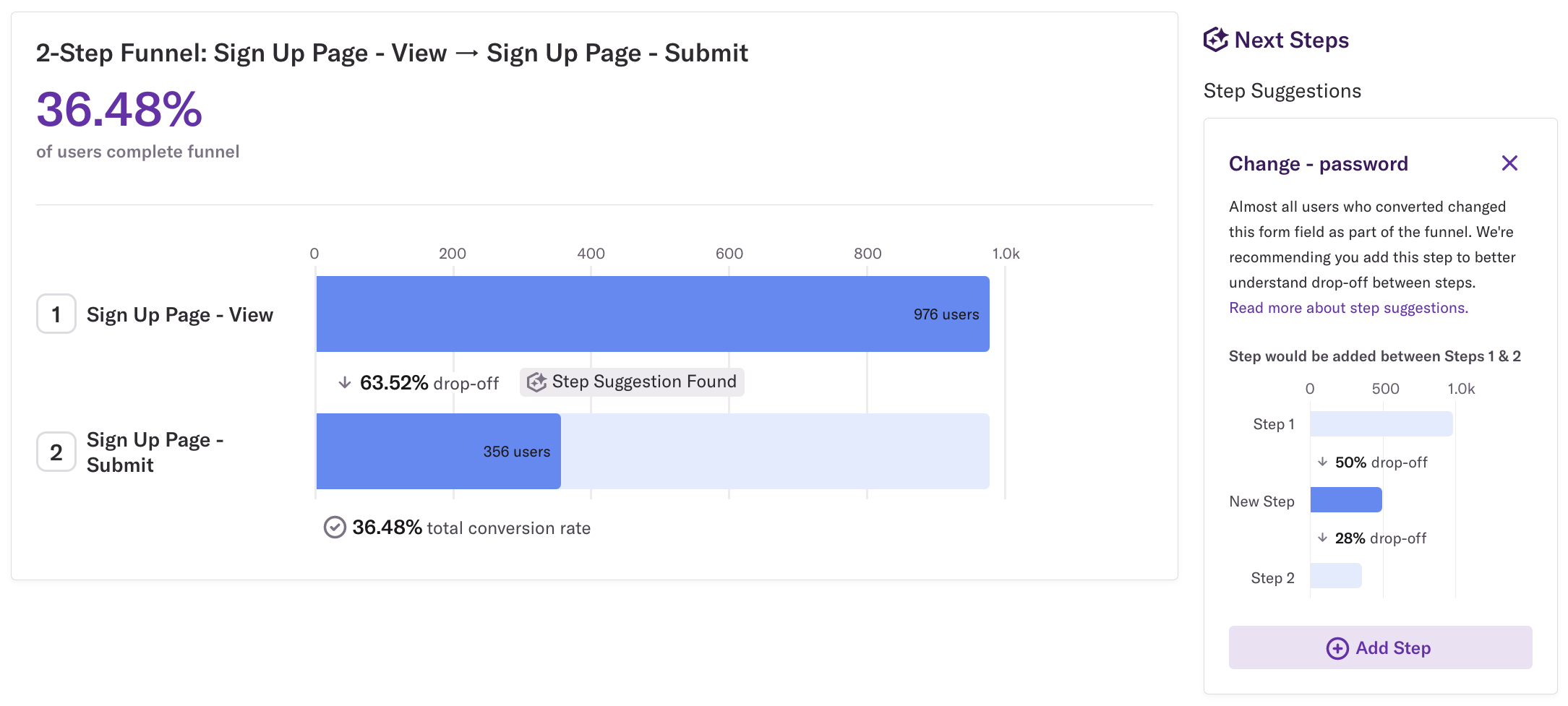Click the 976 users funnel bar
The height and width of the screenshot is (706, 1568).
coord(652,314)
